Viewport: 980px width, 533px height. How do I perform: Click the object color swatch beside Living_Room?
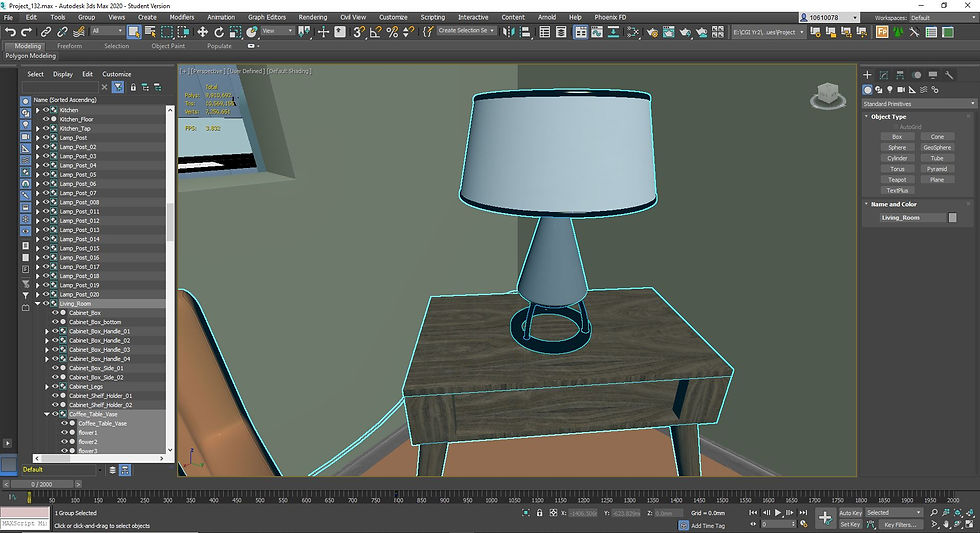[952, 217]
